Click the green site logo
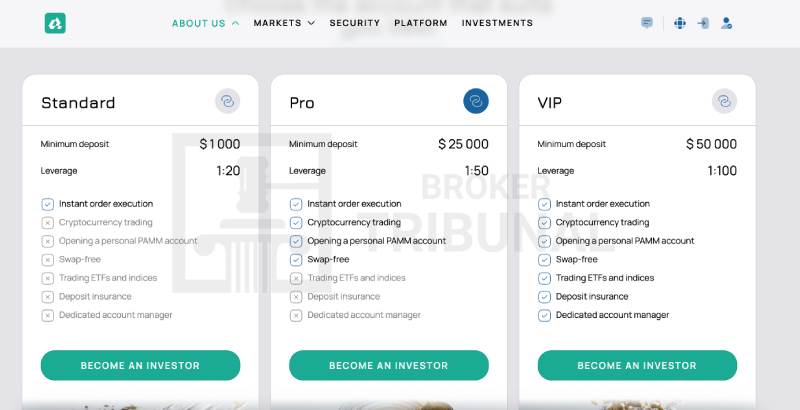800x410 pixels. pyautogui.click(x=55, y=23)
